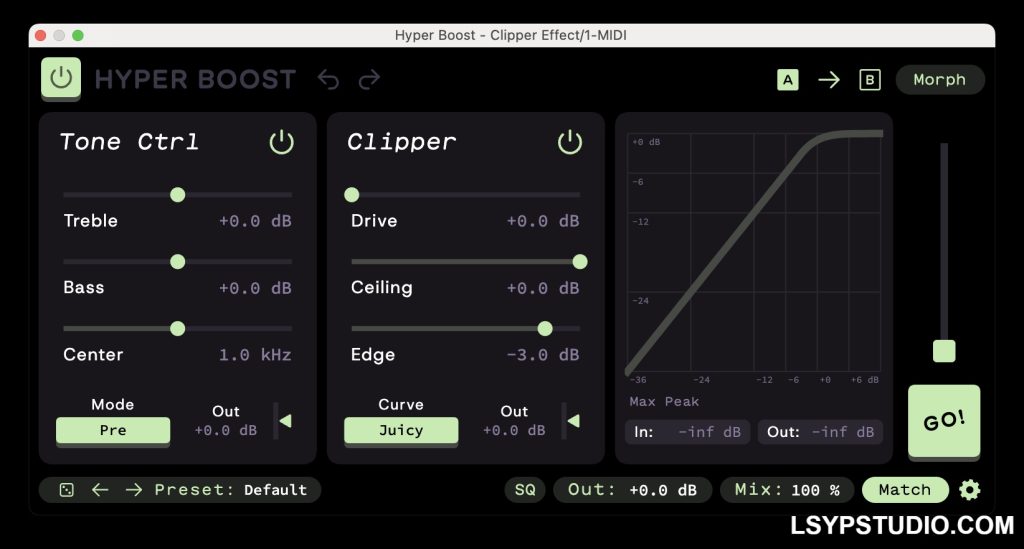Click Clipper Out +0.0 dB value

click(514, 431)
